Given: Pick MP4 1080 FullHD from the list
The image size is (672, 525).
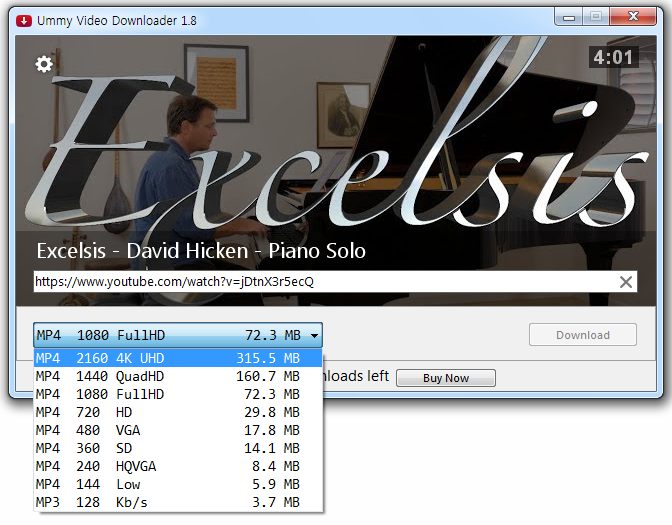Looking at the screenshot, I should pos(178,394).
